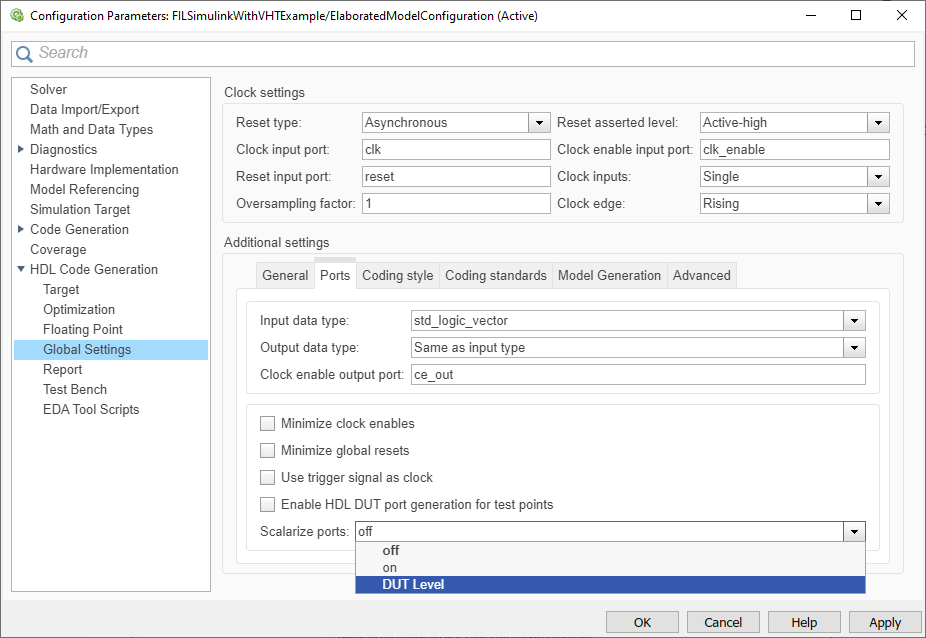The image size is (926, 638).
Task: Click the Apply button
Action: pyautogui.click(x=885, y=623)
